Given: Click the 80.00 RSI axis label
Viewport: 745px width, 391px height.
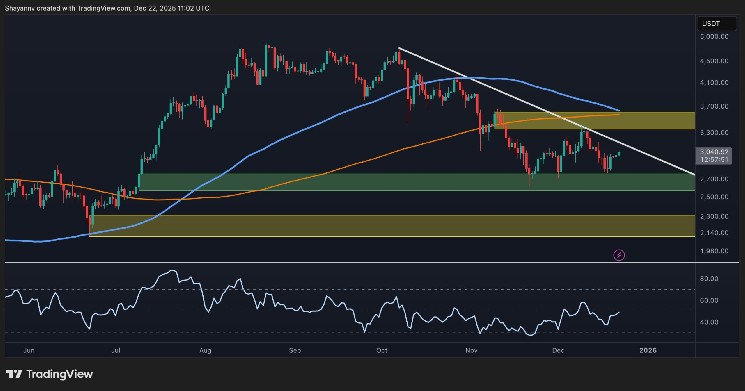Looking at the screenshot, I should 709,278.
